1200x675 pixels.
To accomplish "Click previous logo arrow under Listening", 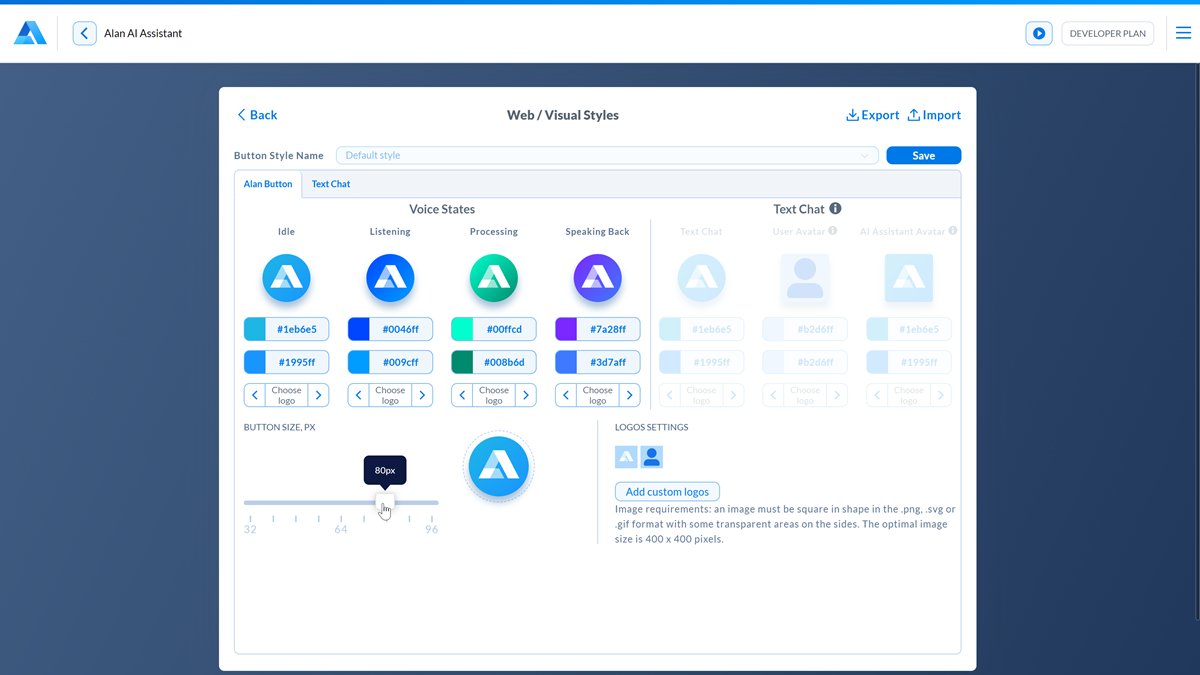I will (x=359, y=395).
